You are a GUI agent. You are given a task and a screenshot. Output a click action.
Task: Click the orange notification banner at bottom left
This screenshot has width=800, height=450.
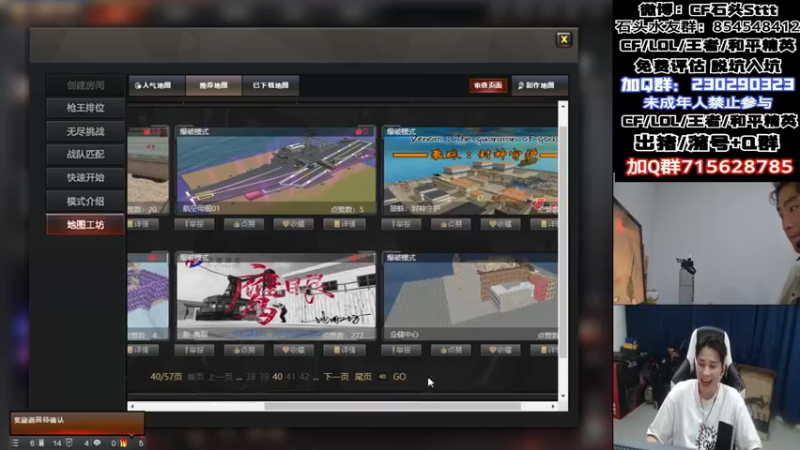[77, 423]
